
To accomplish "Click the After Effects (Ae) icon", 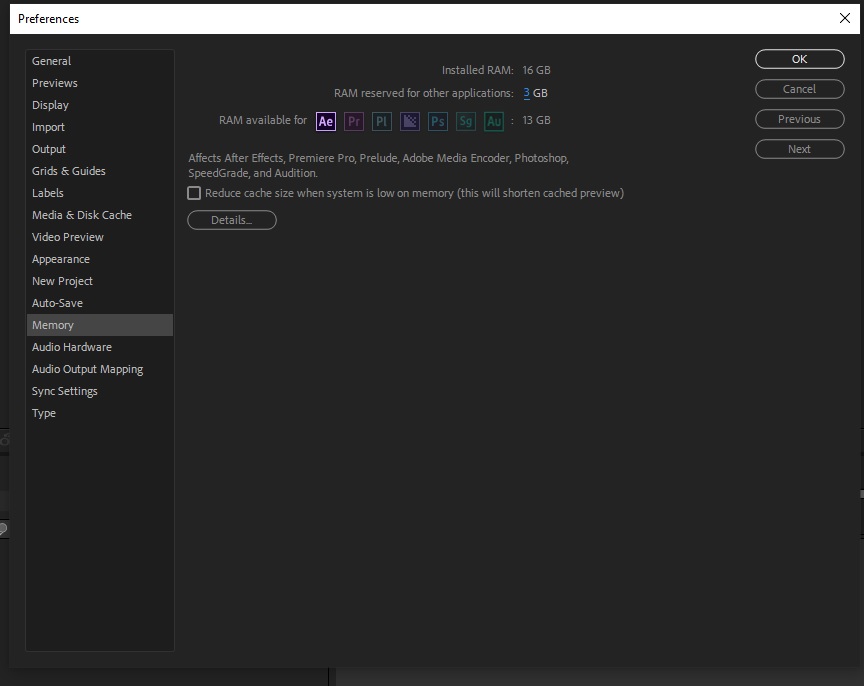I will 326,121.
